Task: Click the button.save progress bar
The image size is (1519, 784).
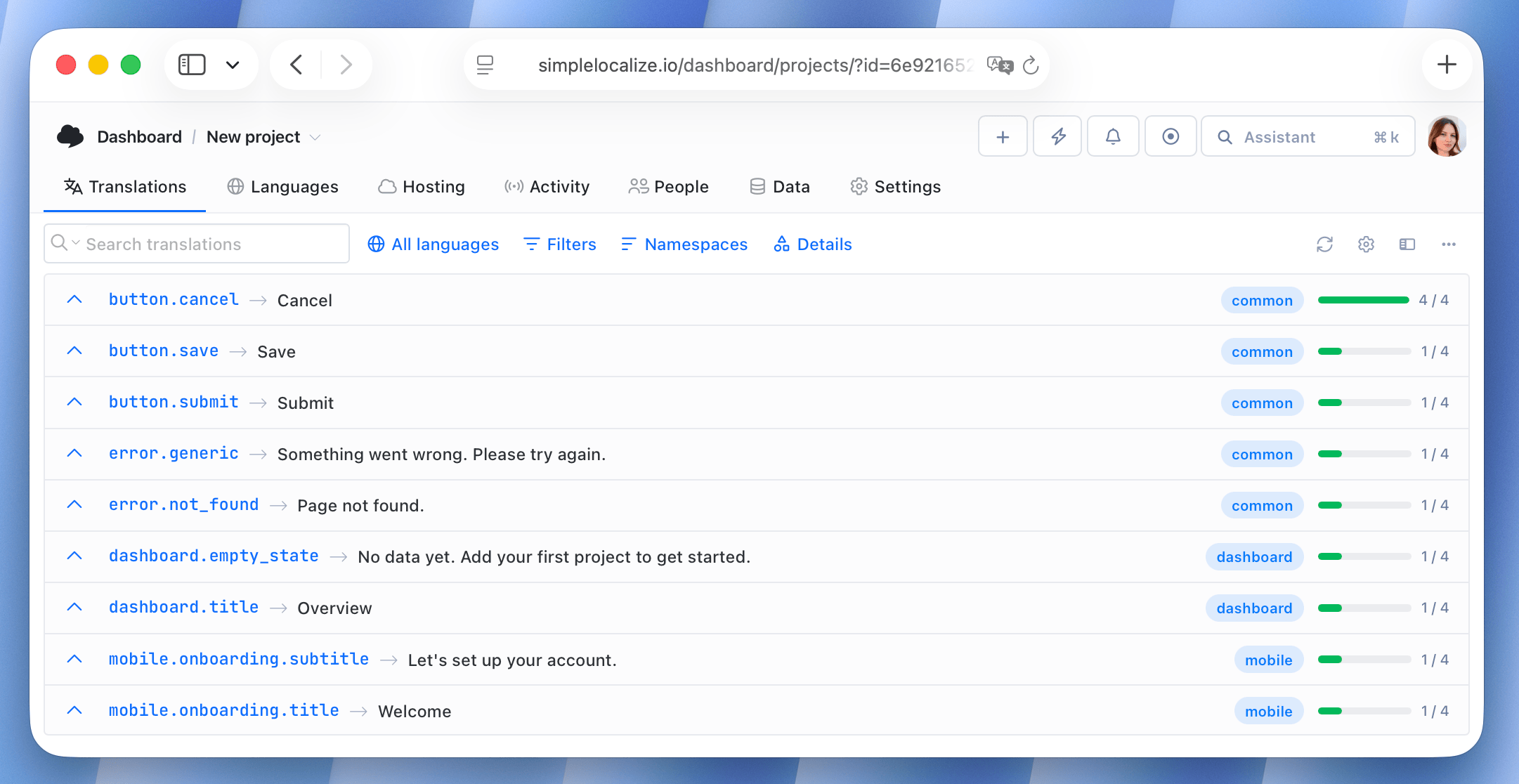Action: 1364,351
